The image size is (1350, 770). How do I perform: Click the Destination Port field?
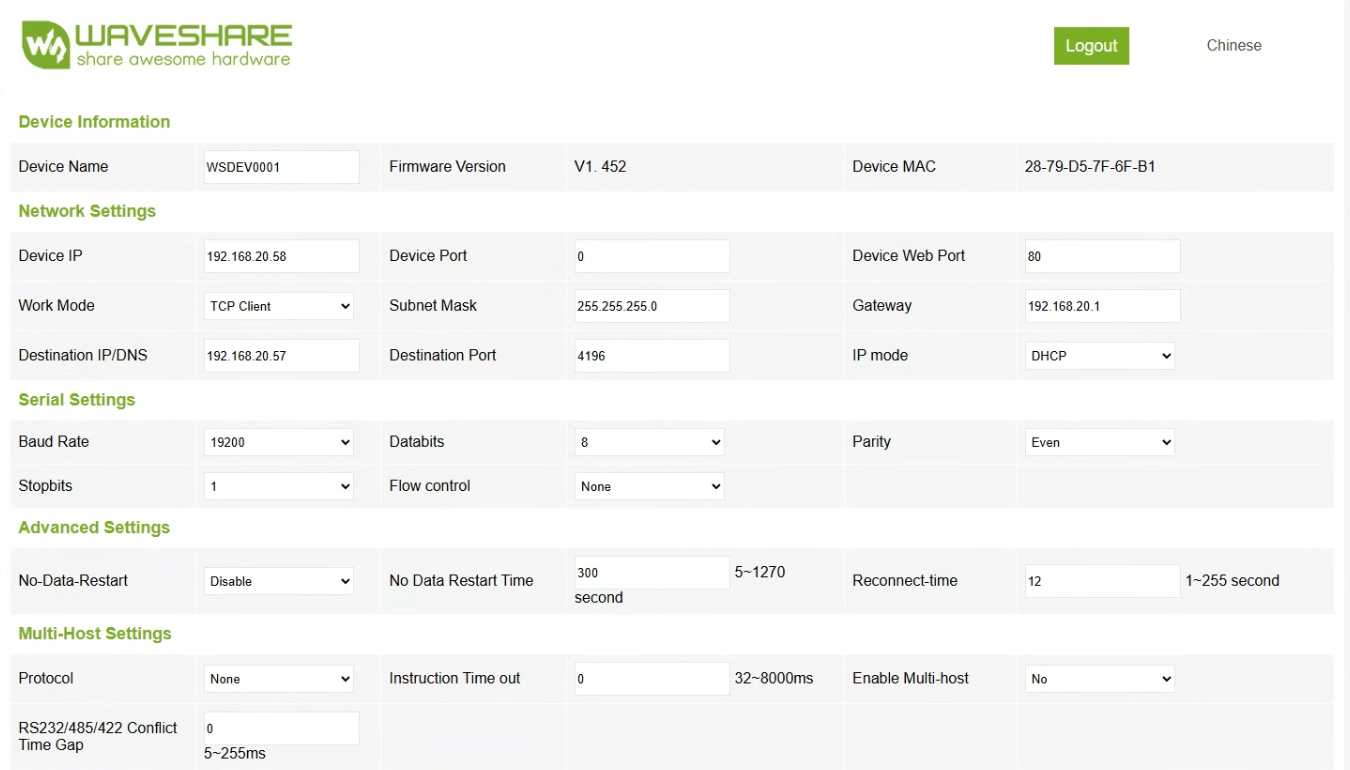point(651,356)
